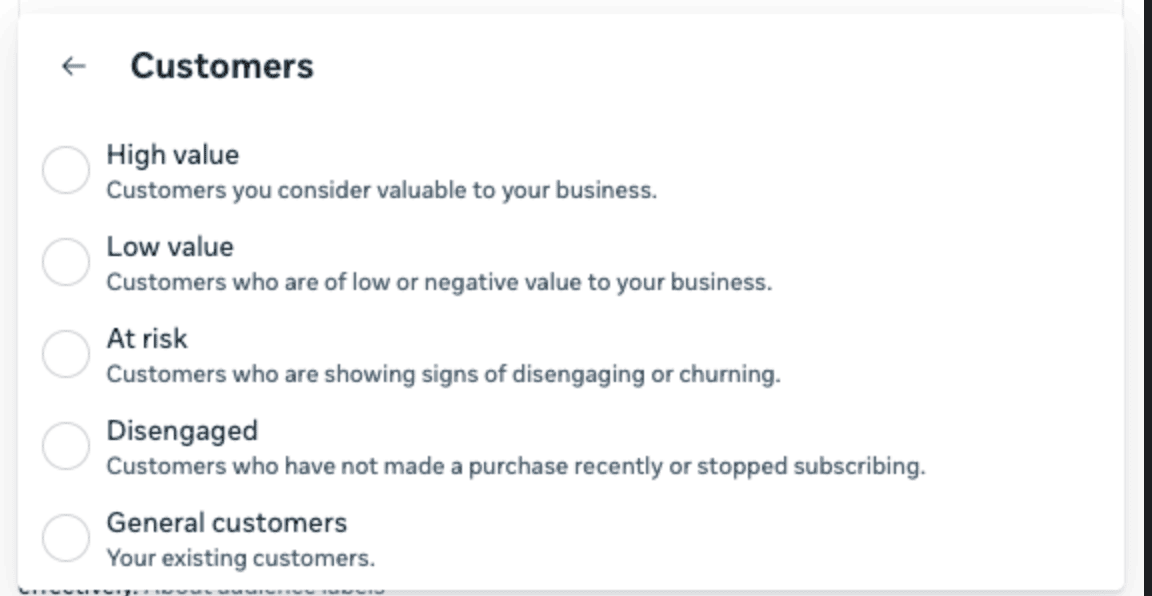Select the High value radio button

[x=66, y=170]
